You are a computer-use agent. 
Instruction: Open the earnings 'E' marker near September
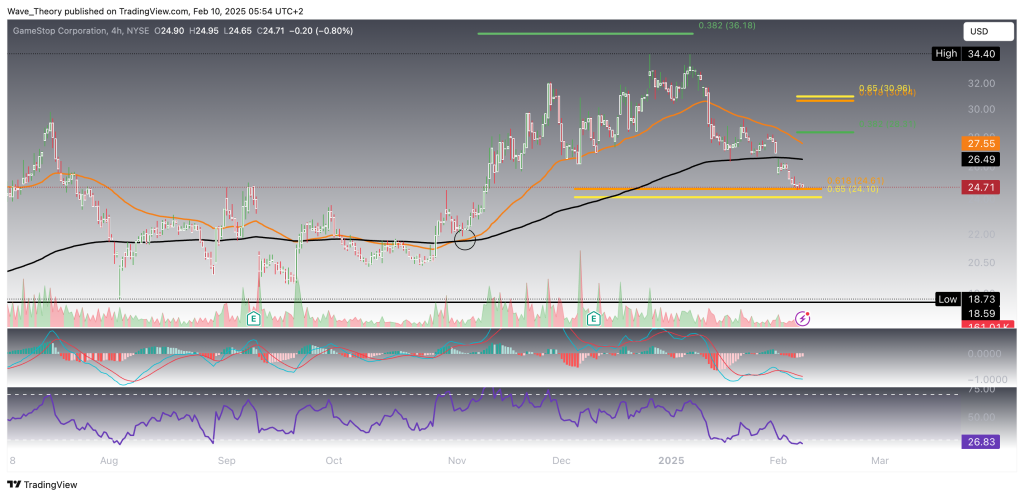click(254, 319)
